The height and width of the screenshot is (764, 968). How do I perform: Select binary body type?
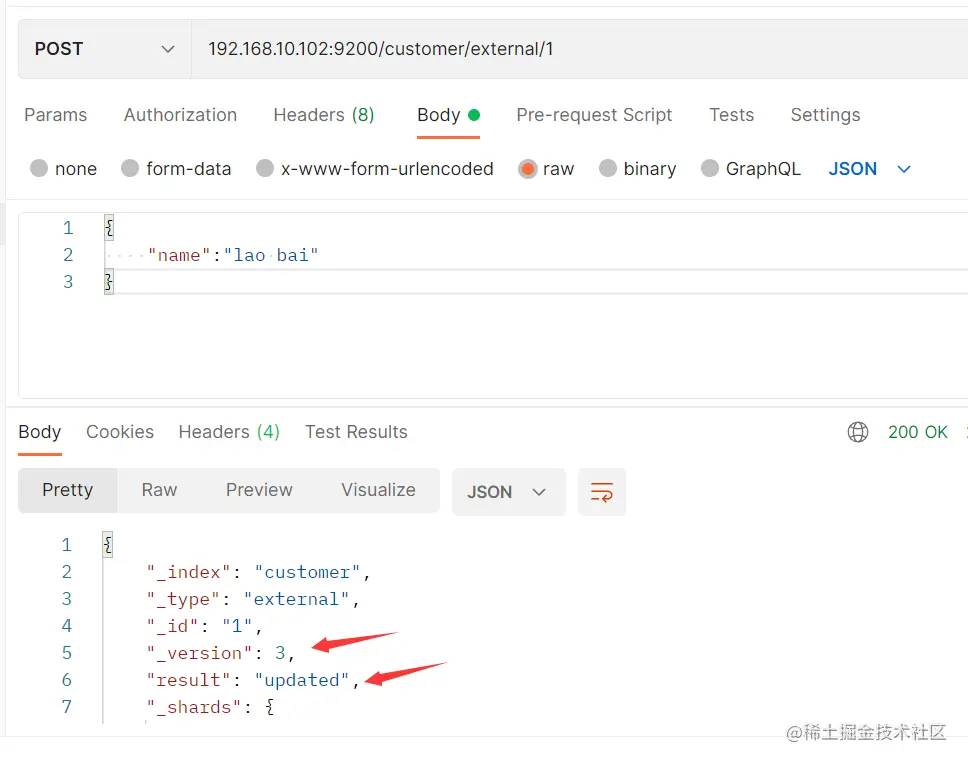637,168
